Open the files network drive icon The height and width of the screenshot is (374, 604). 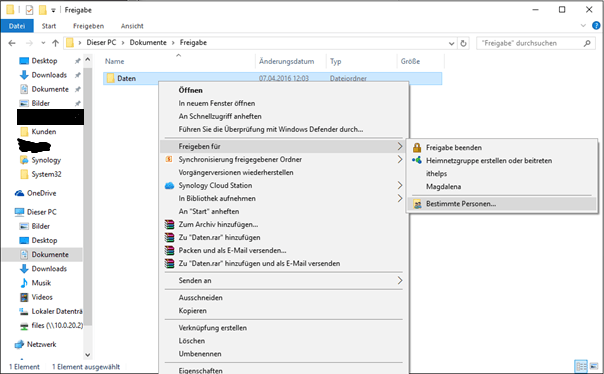point(24,326)
